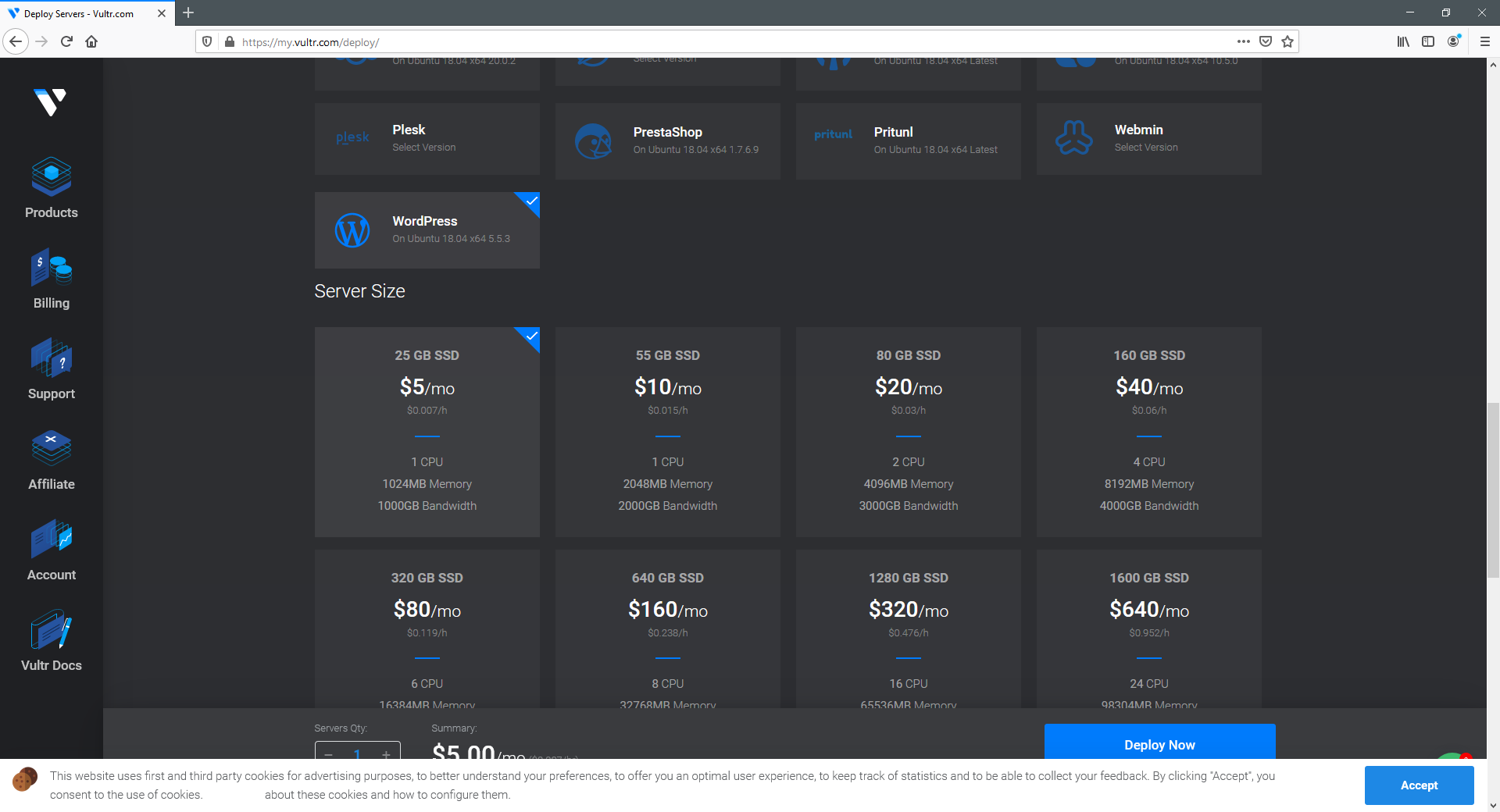Select the Plesk application logo
Screen dimensions: 1500x812
352,137
